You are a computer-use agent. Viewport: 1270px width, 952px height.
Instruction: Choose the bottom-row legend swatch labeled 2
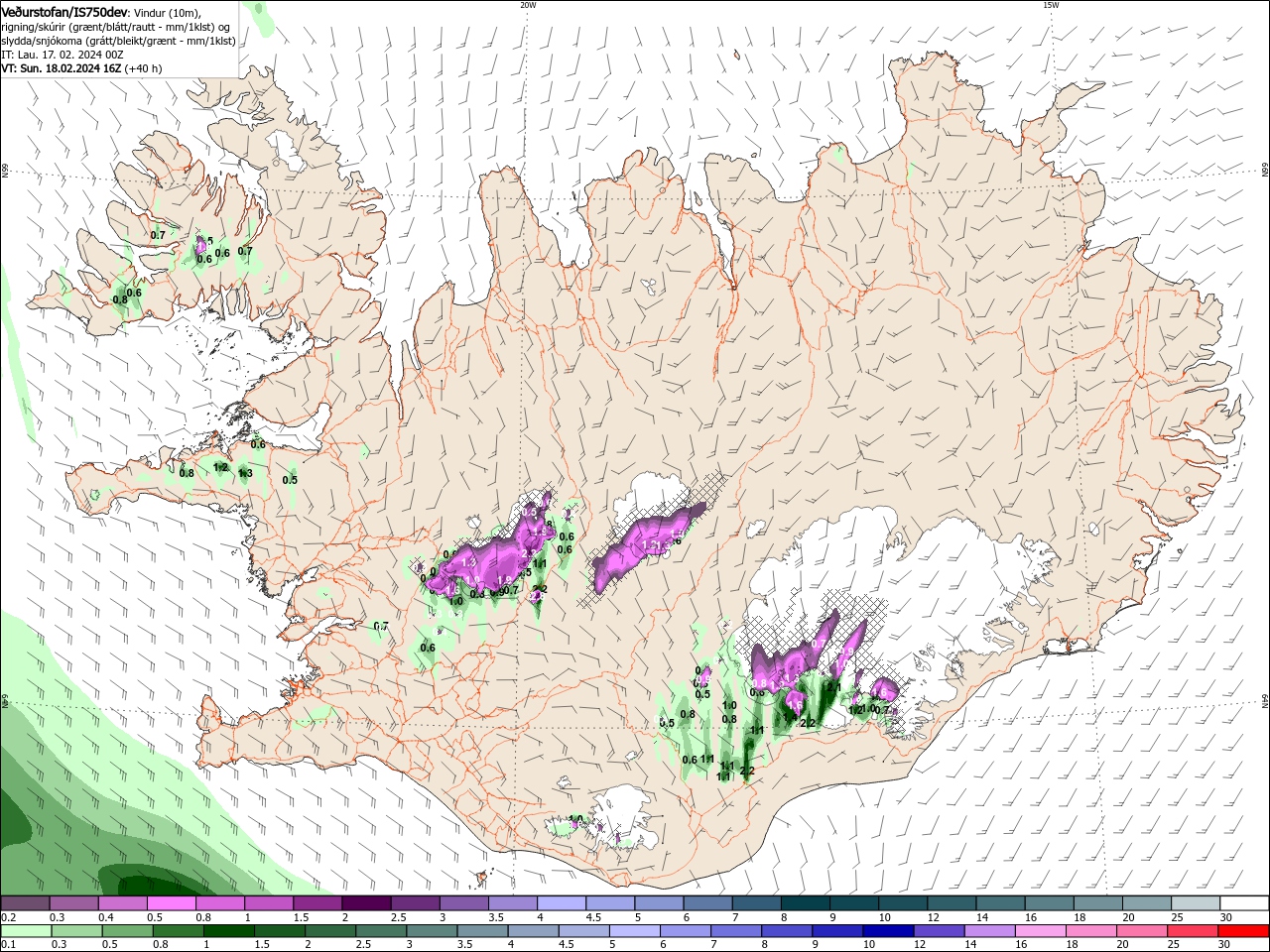coord(330,931)
